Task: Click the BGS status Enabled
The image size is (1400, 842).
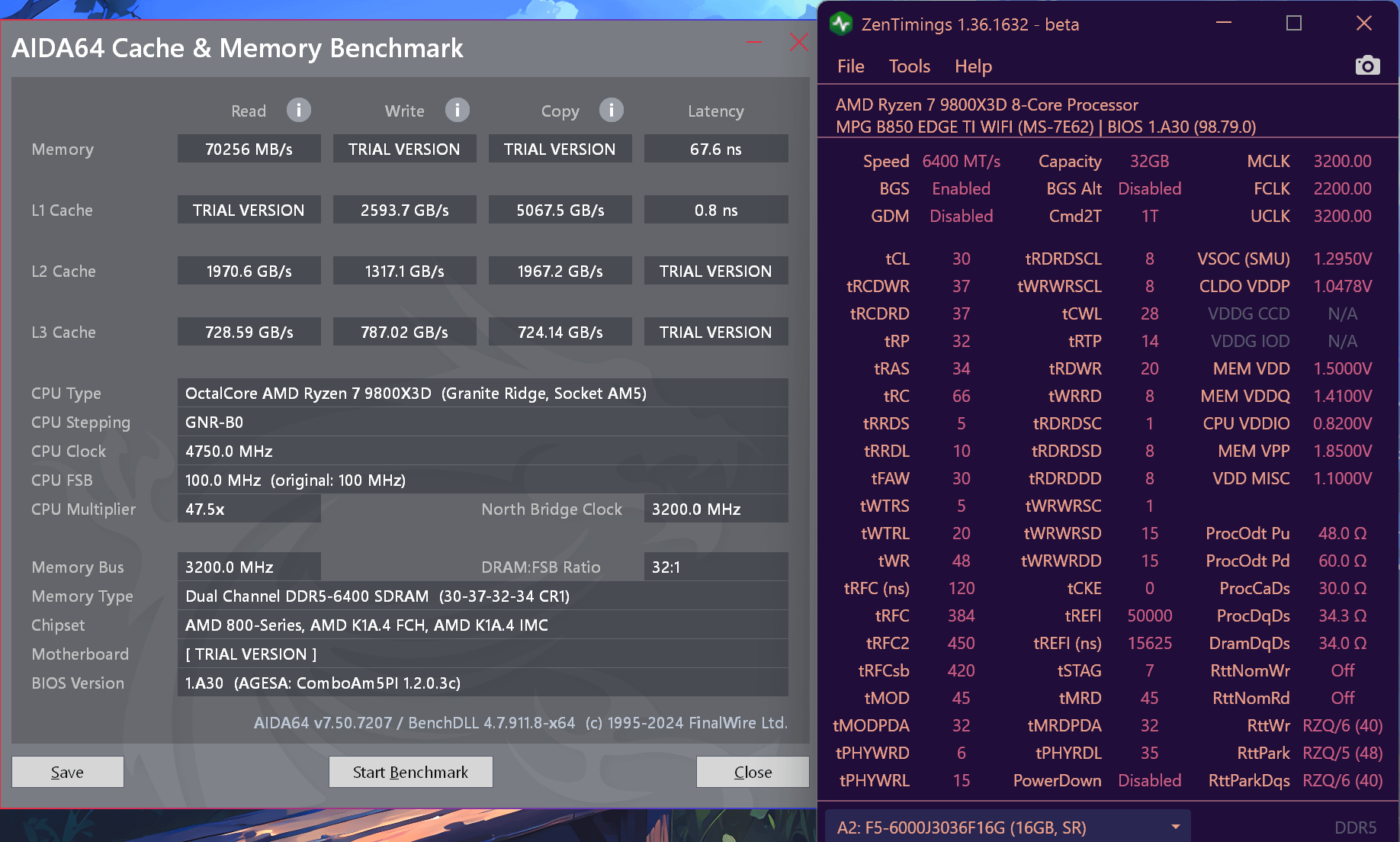Action: click(x=961, y=188)
